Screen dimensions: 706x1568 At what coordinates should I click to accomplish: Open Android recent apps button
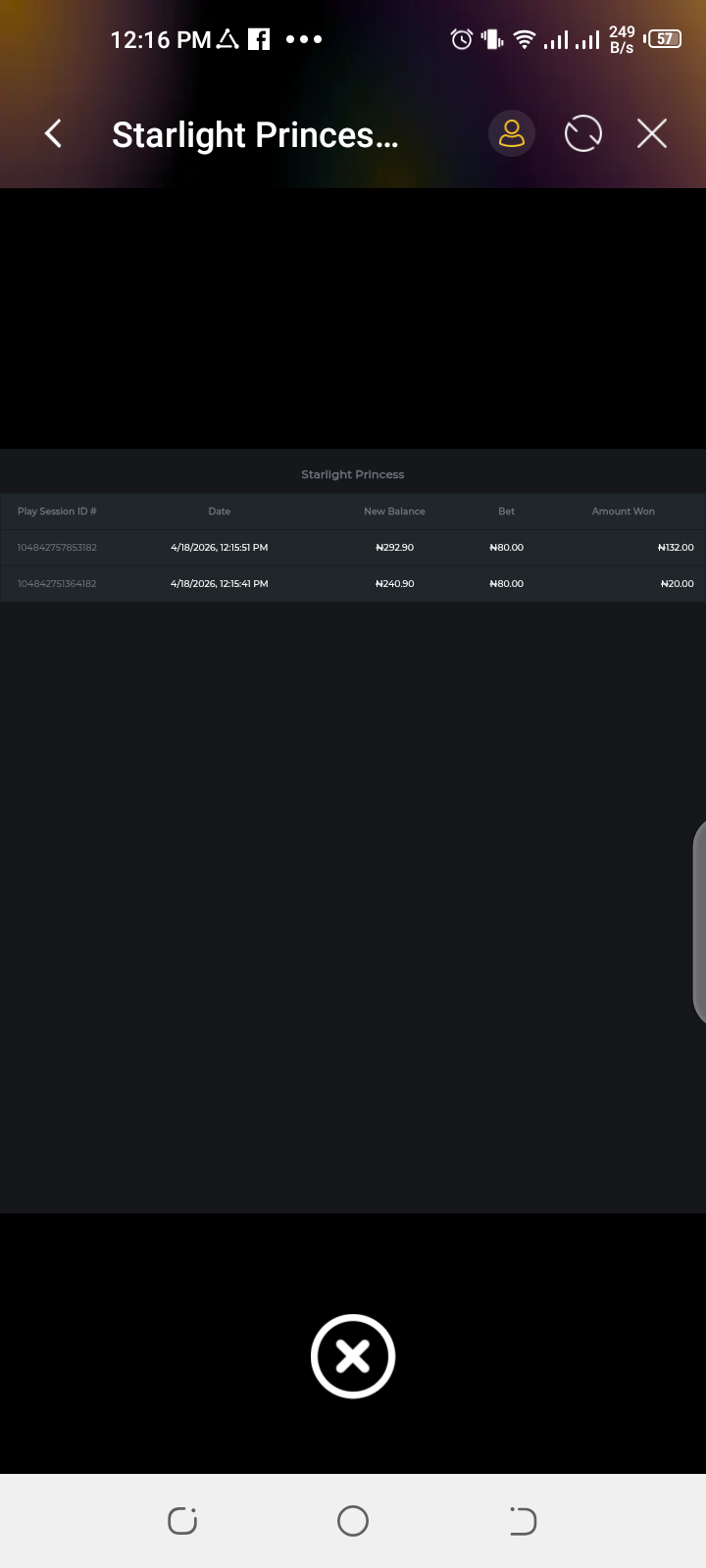(x=182, y=1521)
